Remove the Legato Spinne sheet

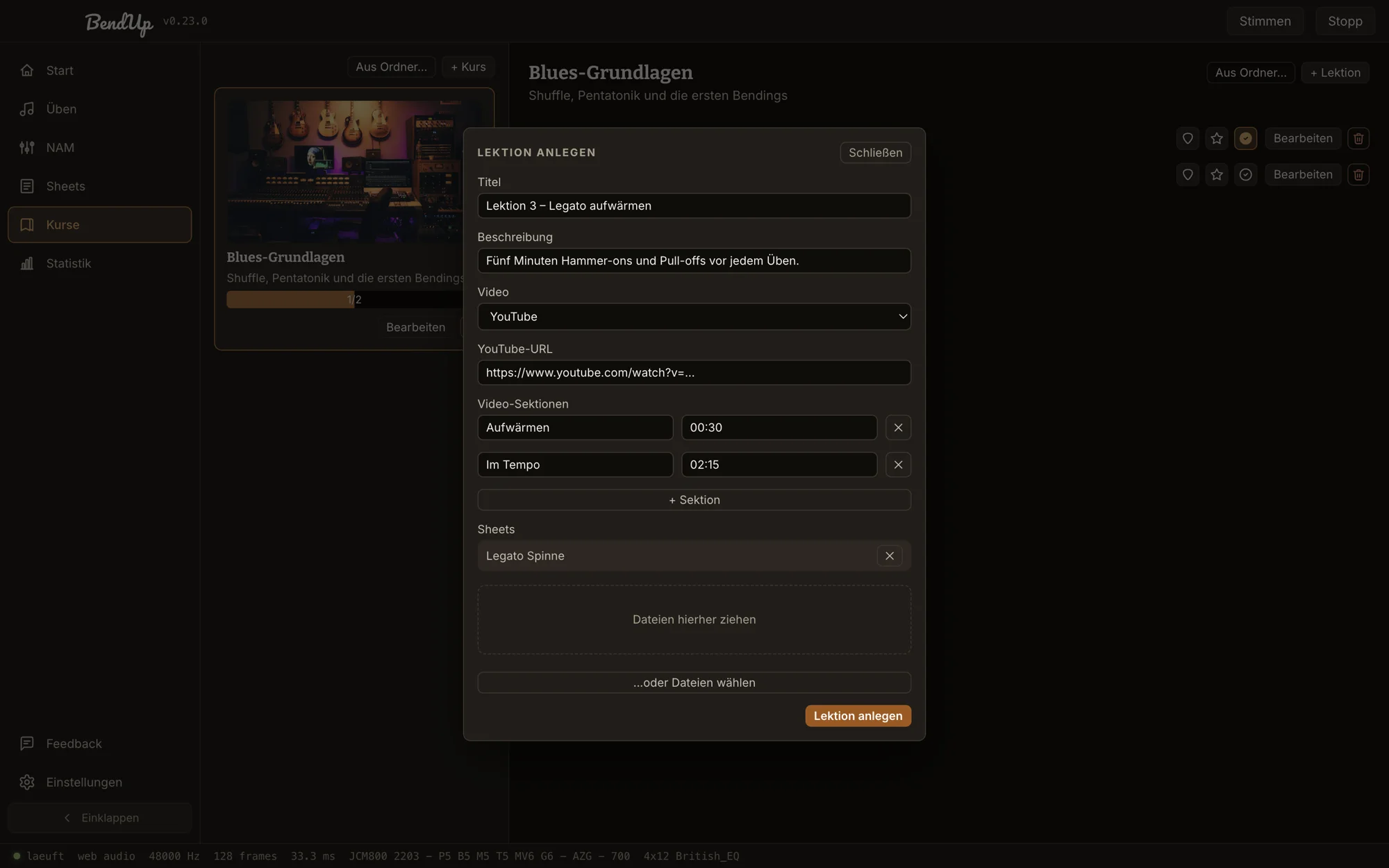click(x=890, y=556)
